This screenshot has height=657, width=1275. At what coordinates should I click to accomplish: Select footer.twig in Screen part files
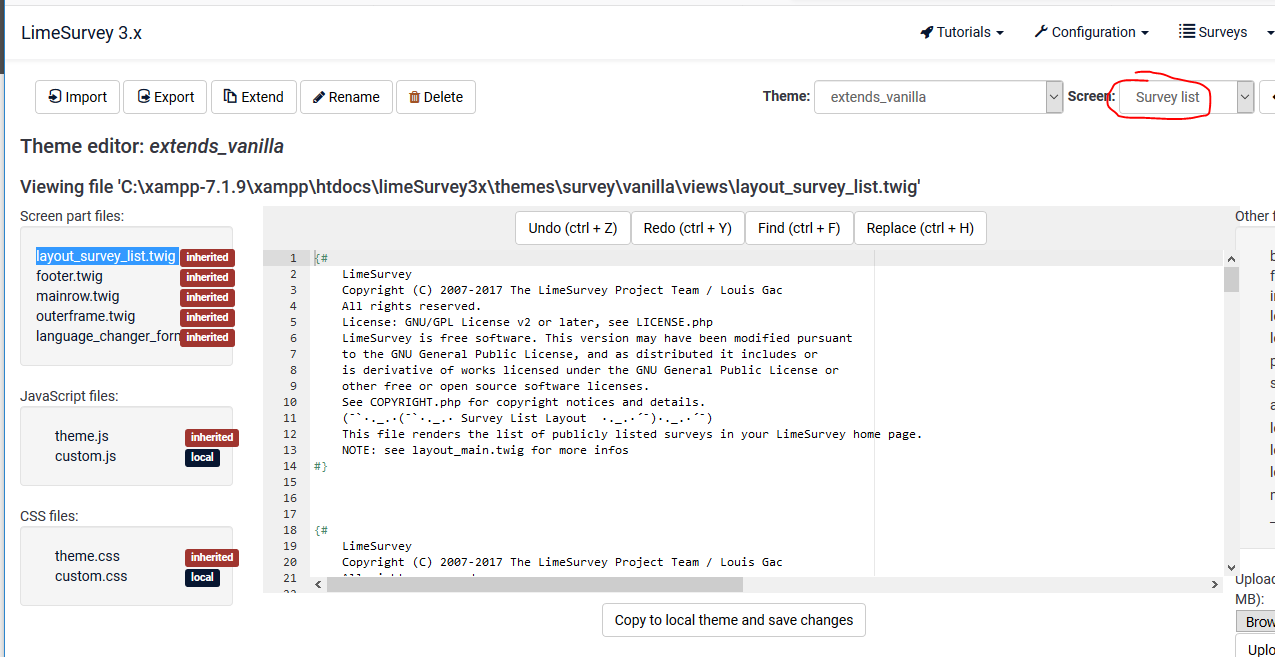pos(69,276)
